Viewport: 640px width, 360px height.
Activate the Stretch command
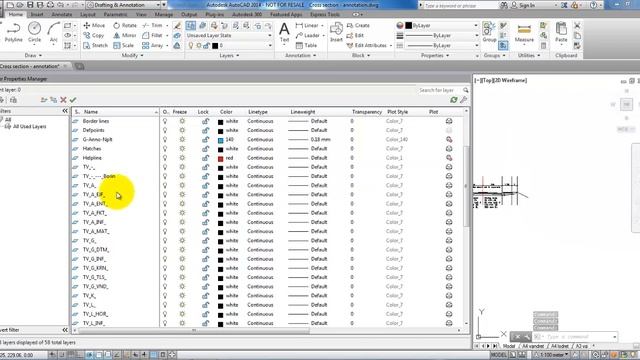[x=96, y=45]
